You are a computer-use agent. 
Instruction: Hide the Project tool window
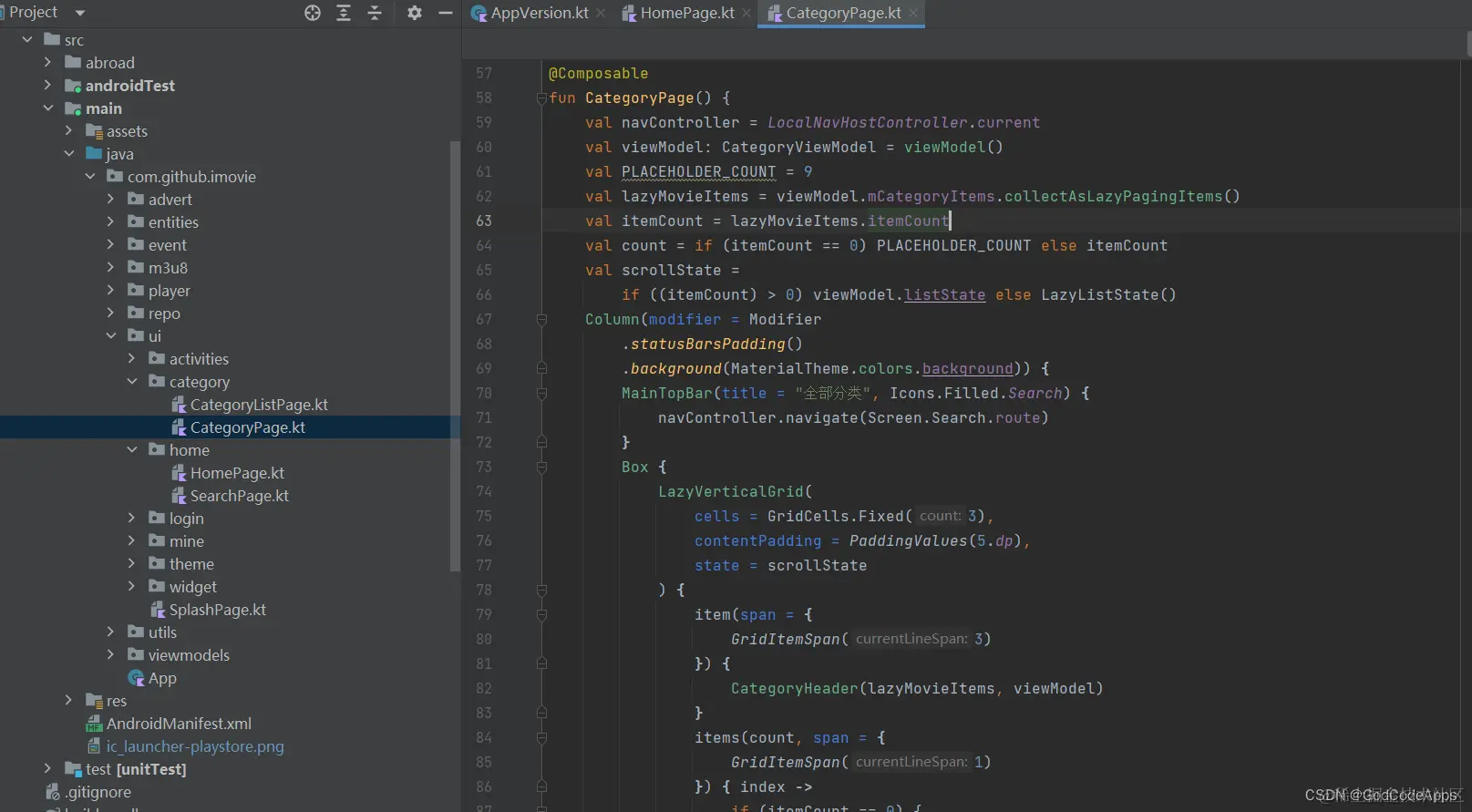tap(446, 13)
